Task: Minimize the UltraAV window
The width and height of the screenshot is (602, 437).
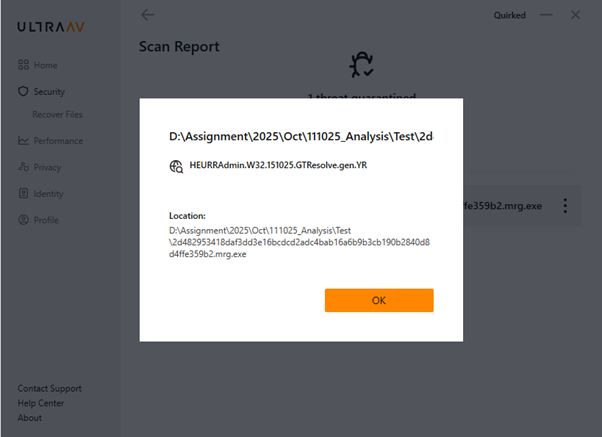Action: pyautogui.click(x=546, y=15)
